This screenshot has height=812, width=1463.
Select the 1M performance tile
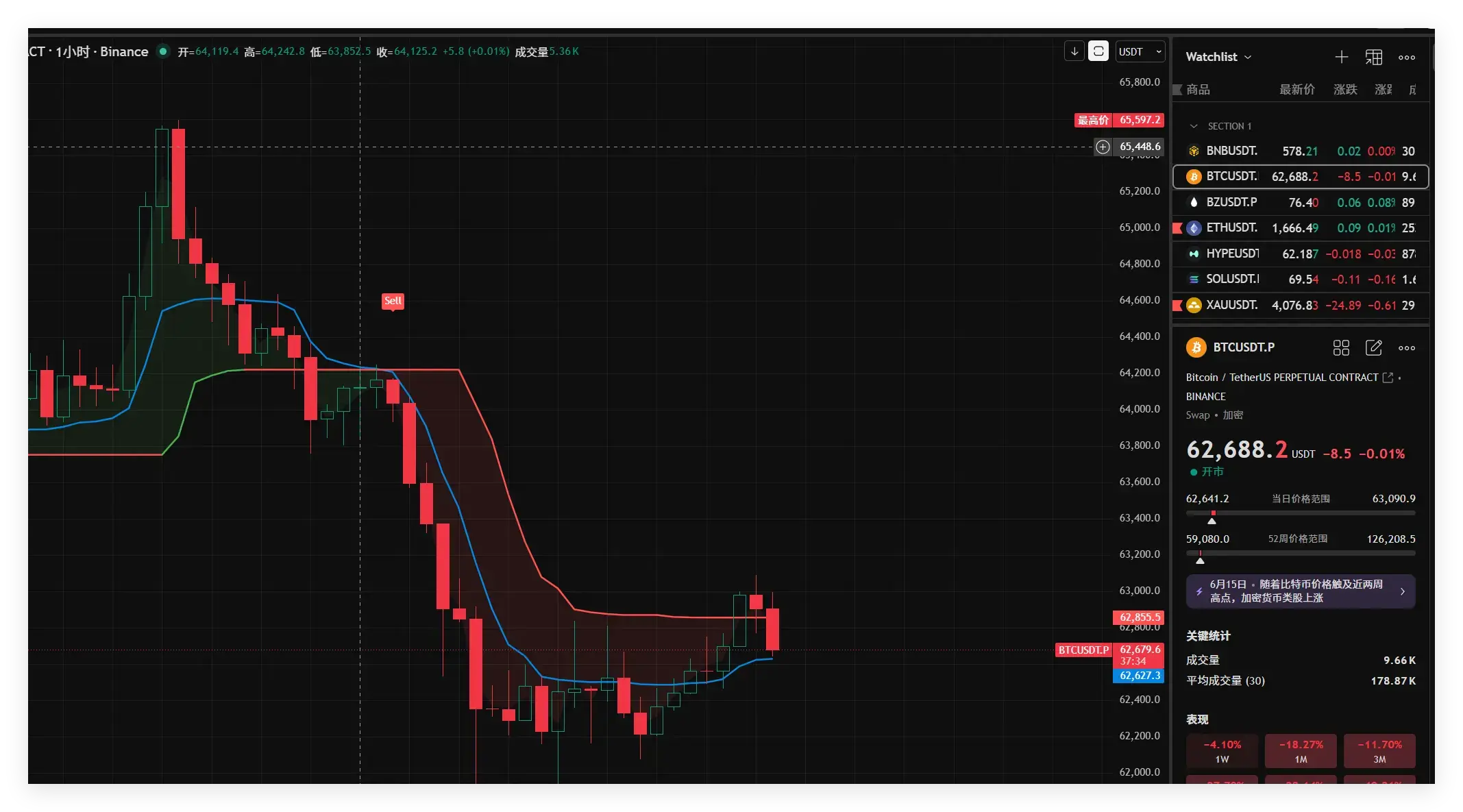[x=1301, y=751]
